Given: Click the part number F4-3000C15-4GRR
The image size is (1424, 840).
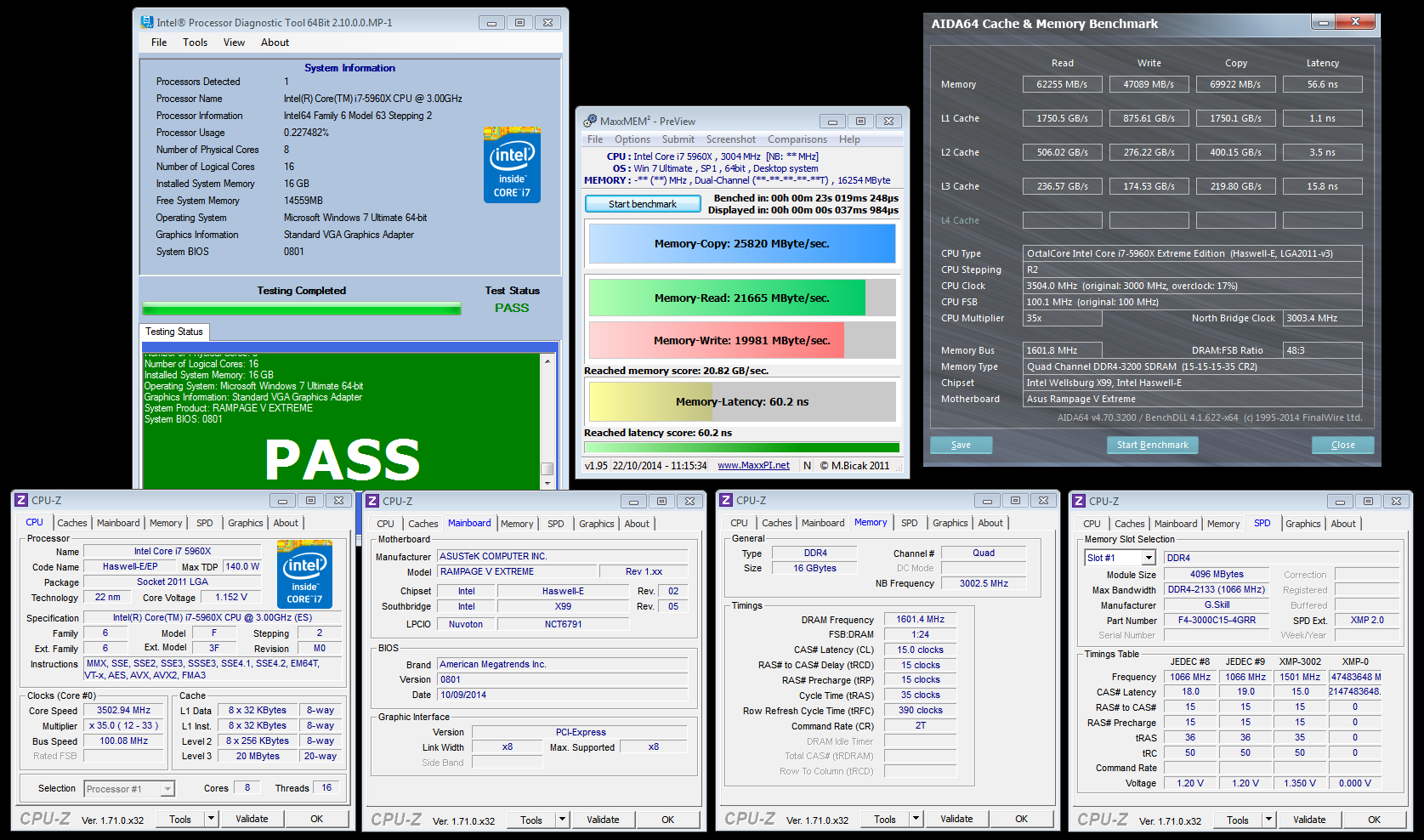Looking at the screenshot, I should pyautogui.click(x=1217, y=620).
